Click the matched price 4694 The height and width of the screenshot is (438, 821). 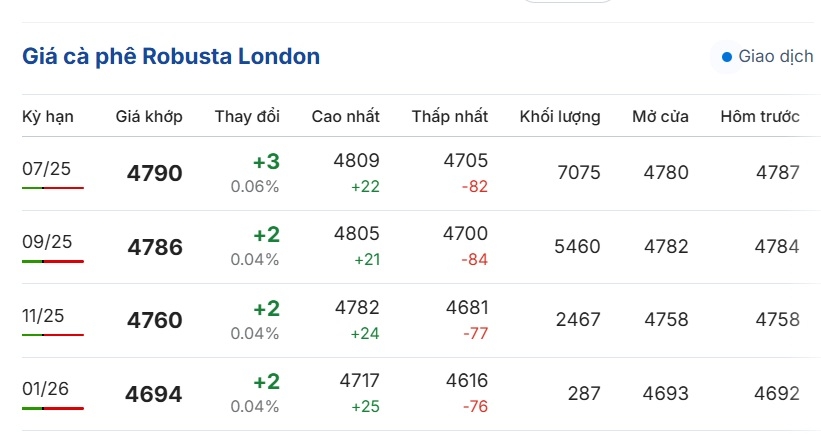(153, 394)
